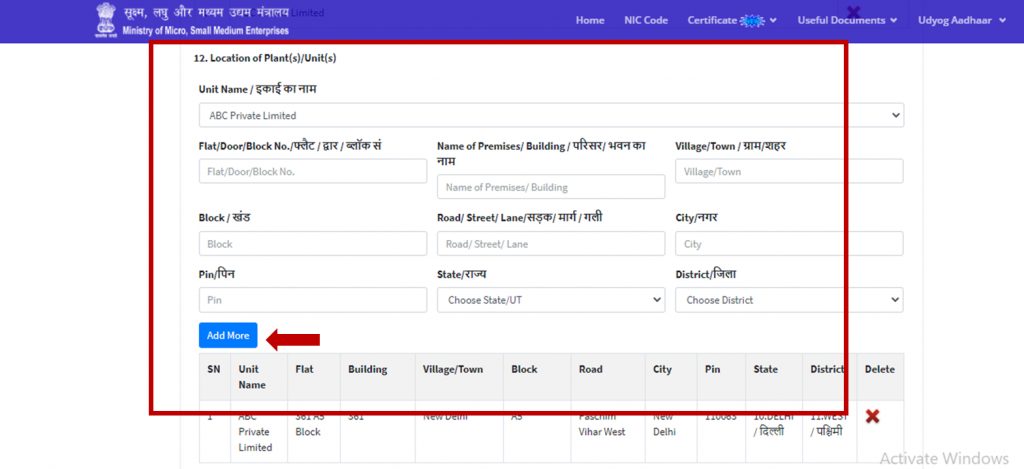Open the NIC Code page
This screenshot has width=1024, height=469.
[645, 20]
